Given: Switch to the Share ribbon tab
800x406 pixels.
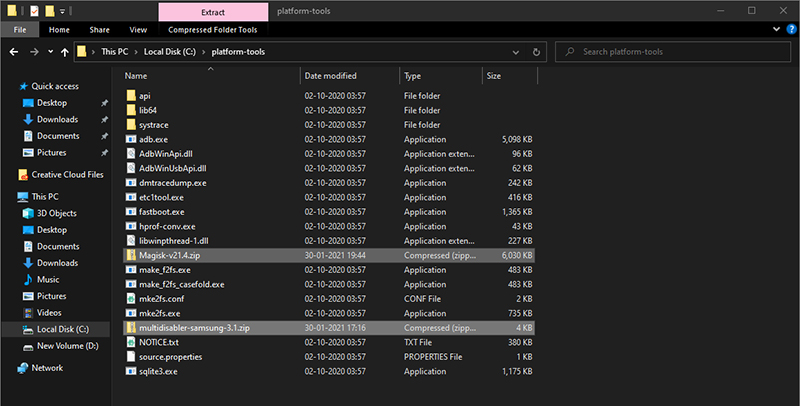Looking at the screenshot, I should pyautogui.click(x=99, y=30).
